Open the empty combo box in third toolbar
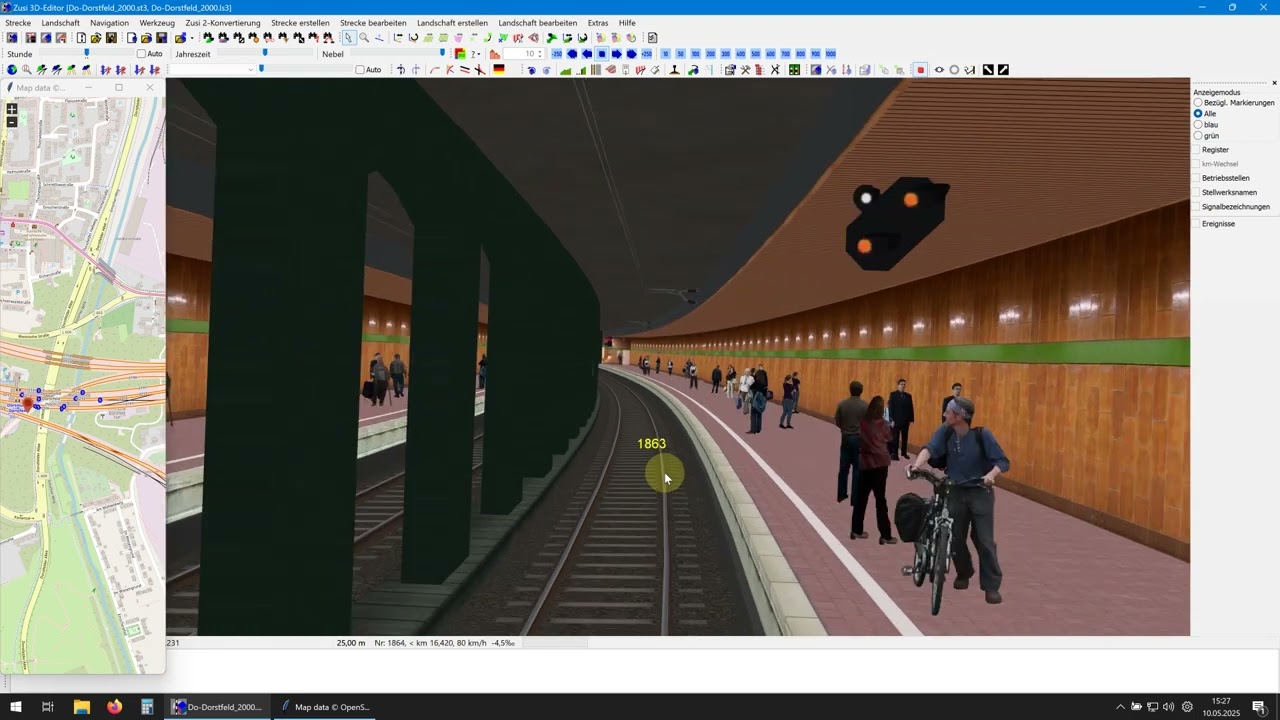 (x=212, y=70)
